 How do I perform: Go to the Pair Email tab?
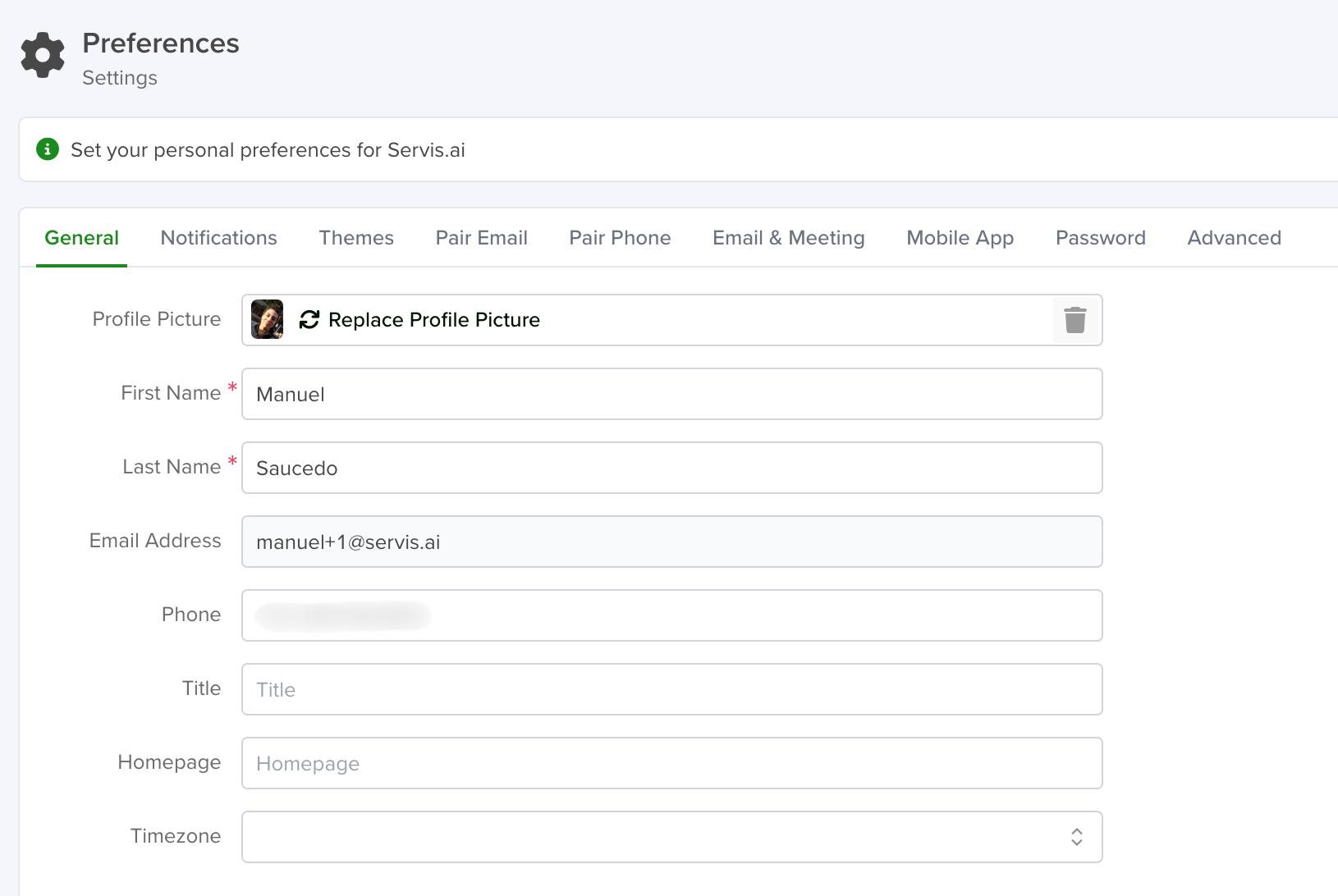tap(481, 238)
